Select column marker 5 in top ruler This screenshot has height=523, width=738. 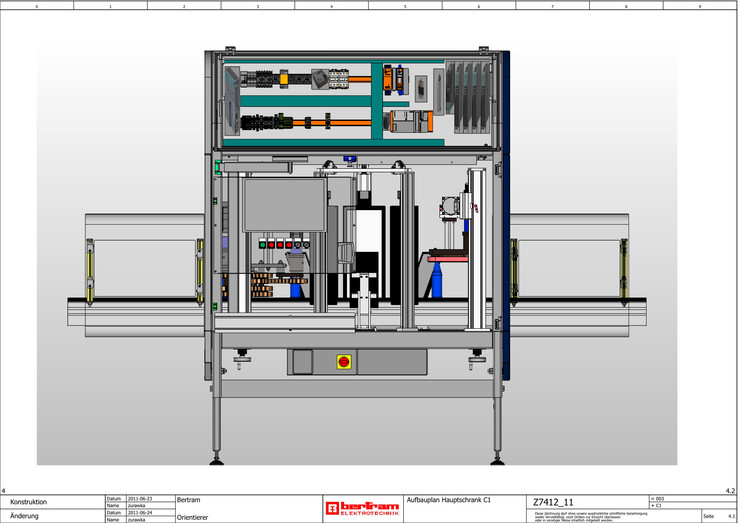pyautogui.click(x=405, y=6)
